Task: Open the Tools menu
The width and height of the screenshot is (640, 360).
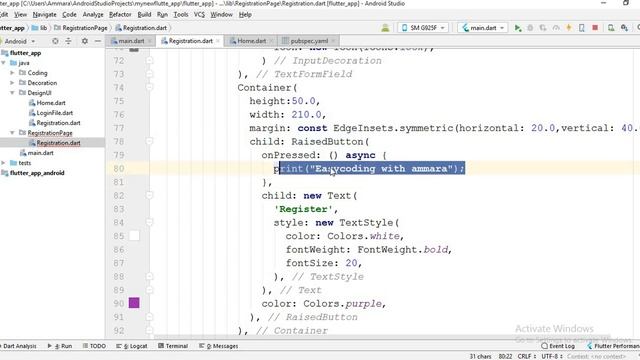Action: (x=181, y=15)
